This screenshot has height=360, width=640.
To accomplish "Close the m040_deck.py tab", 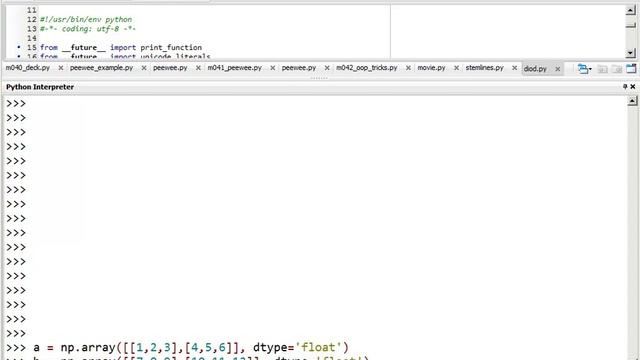I will coord(60,68).
